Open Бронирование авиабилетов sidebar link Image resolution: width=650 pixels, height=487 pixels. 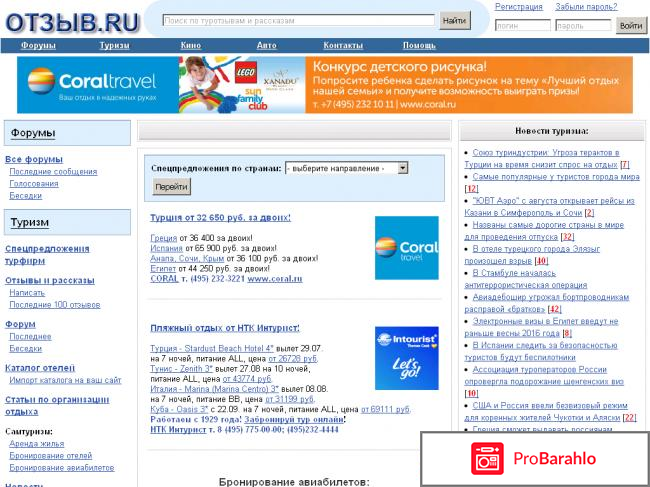pos(62,468)
